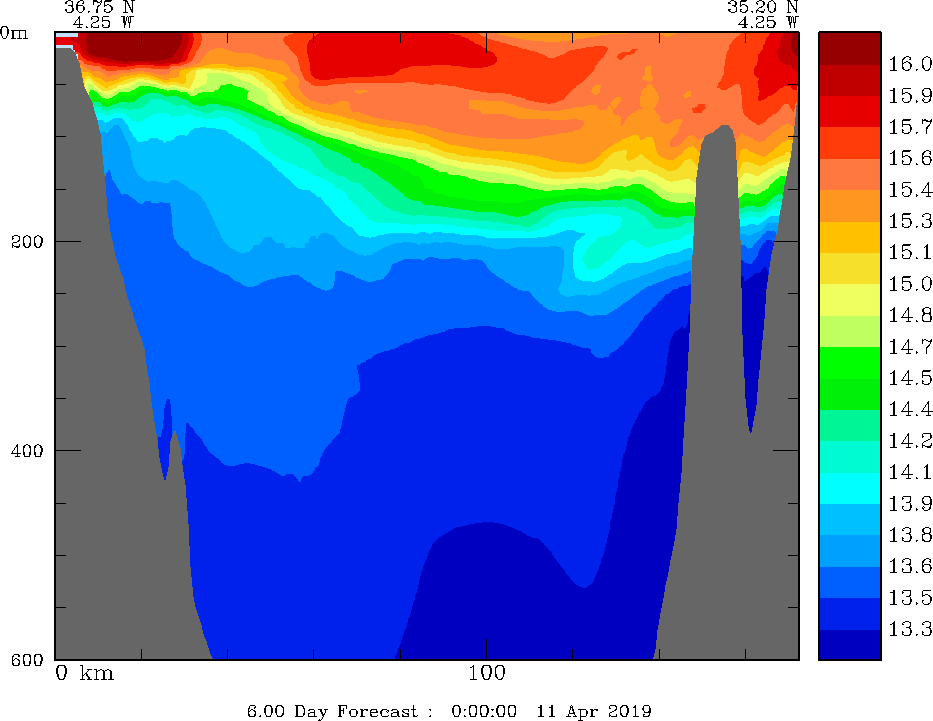
Task: Pick the sea-green swatch between 14.4 and 14.2
Action: click(850, 425)
